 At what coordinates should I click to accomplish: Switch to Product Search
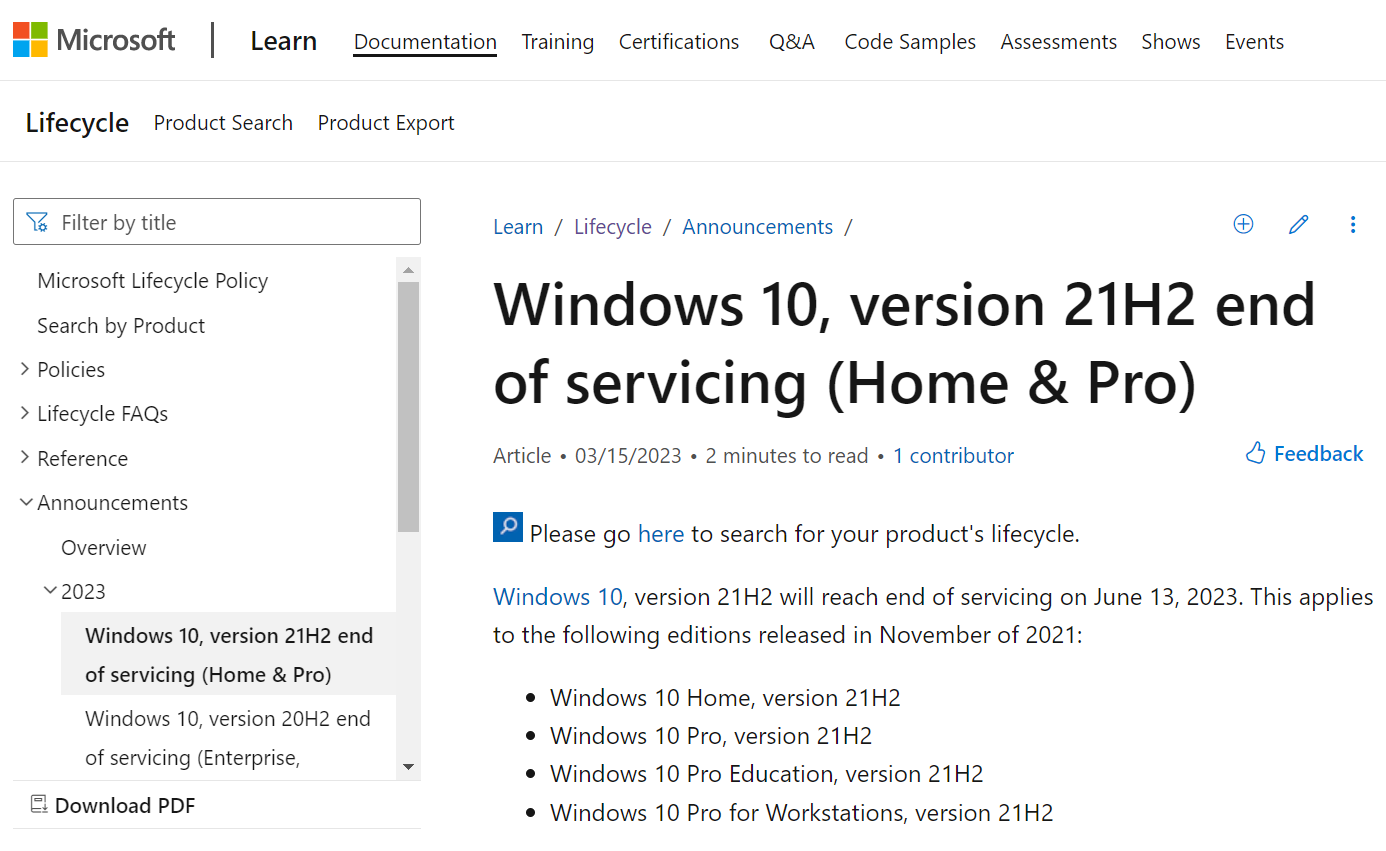[x=222, y=122]
